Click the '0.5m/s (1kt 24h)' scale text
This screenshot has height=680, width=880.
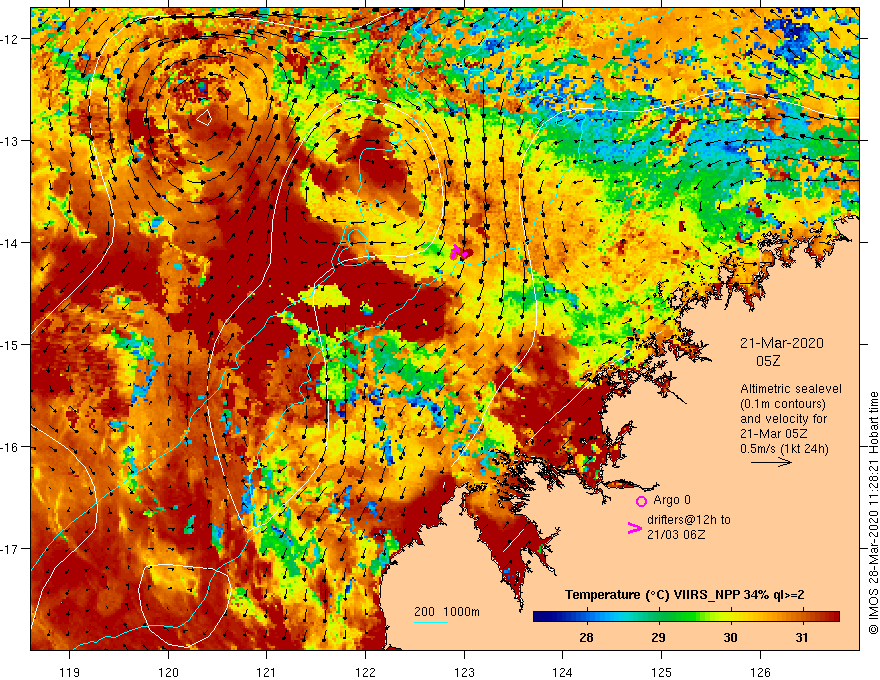point(784,449)
